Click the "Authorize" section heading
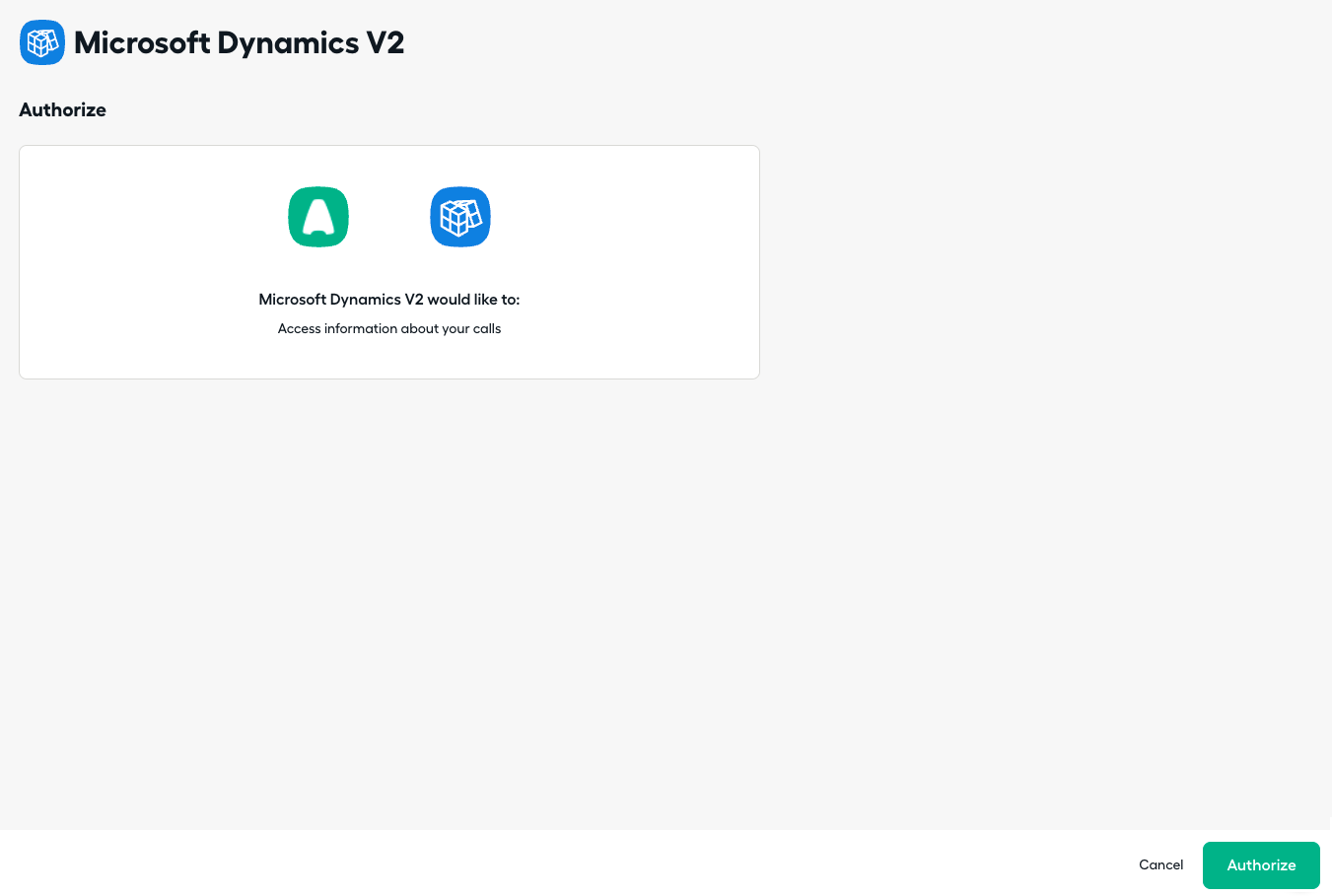This screenshot has width=1332, height=896. 62,109
